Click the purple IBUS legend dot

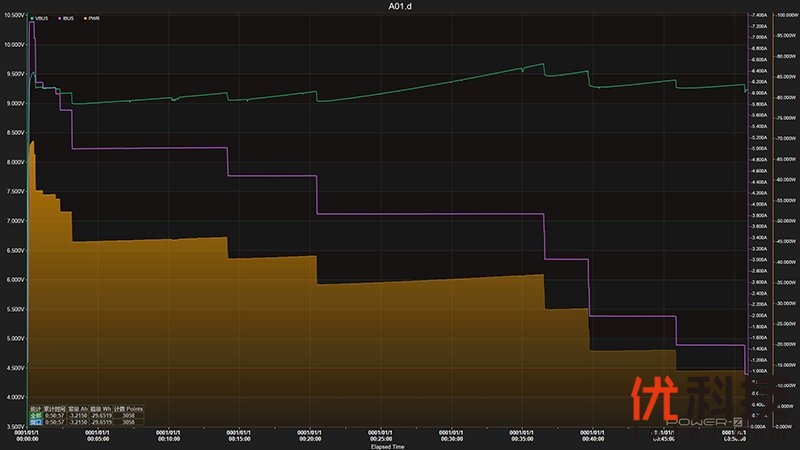click(x=58, y=18)
